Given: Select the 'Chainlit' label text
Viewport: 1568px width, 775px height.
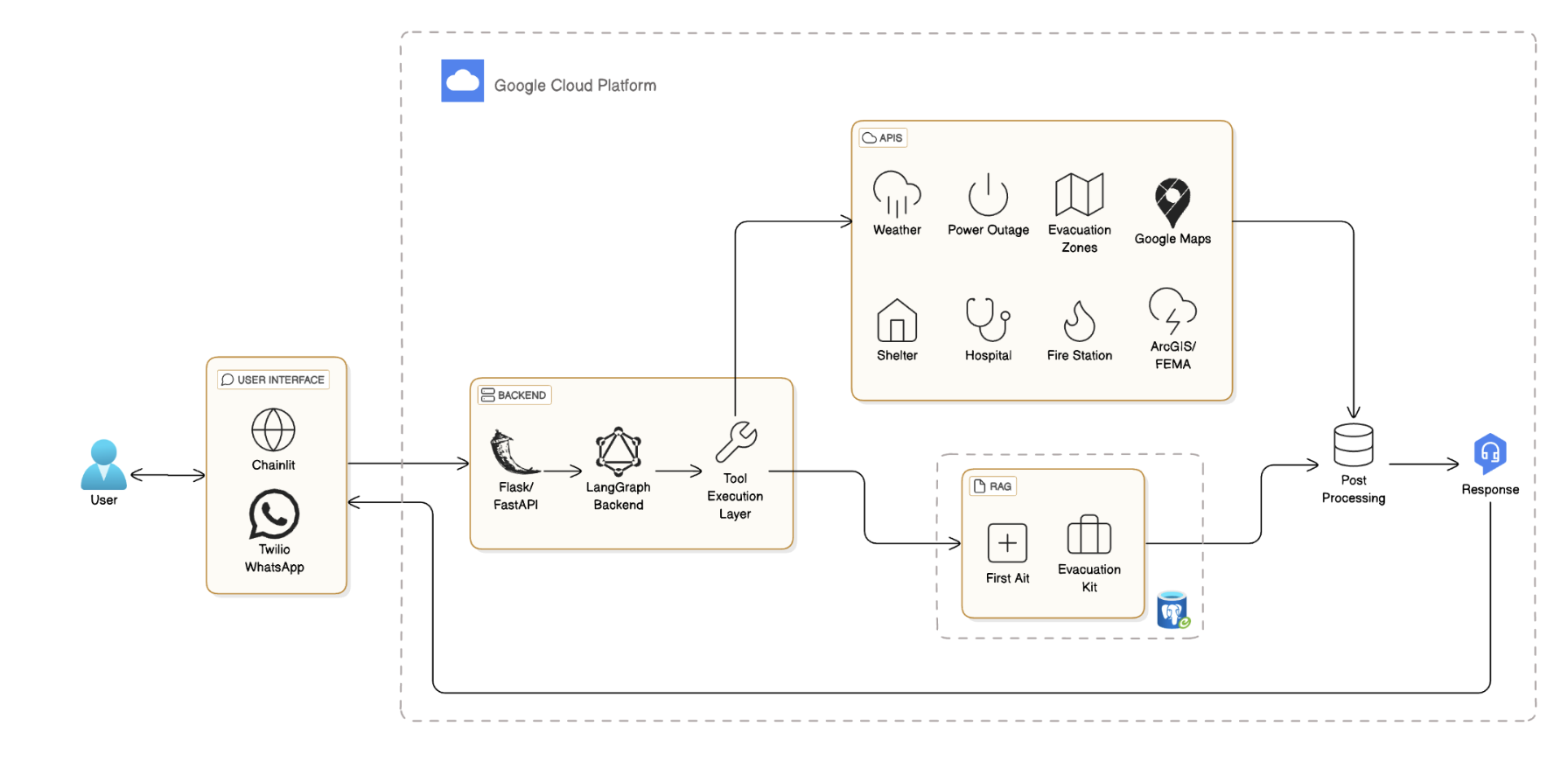Looking at the screenshot, I should (273, 465).
